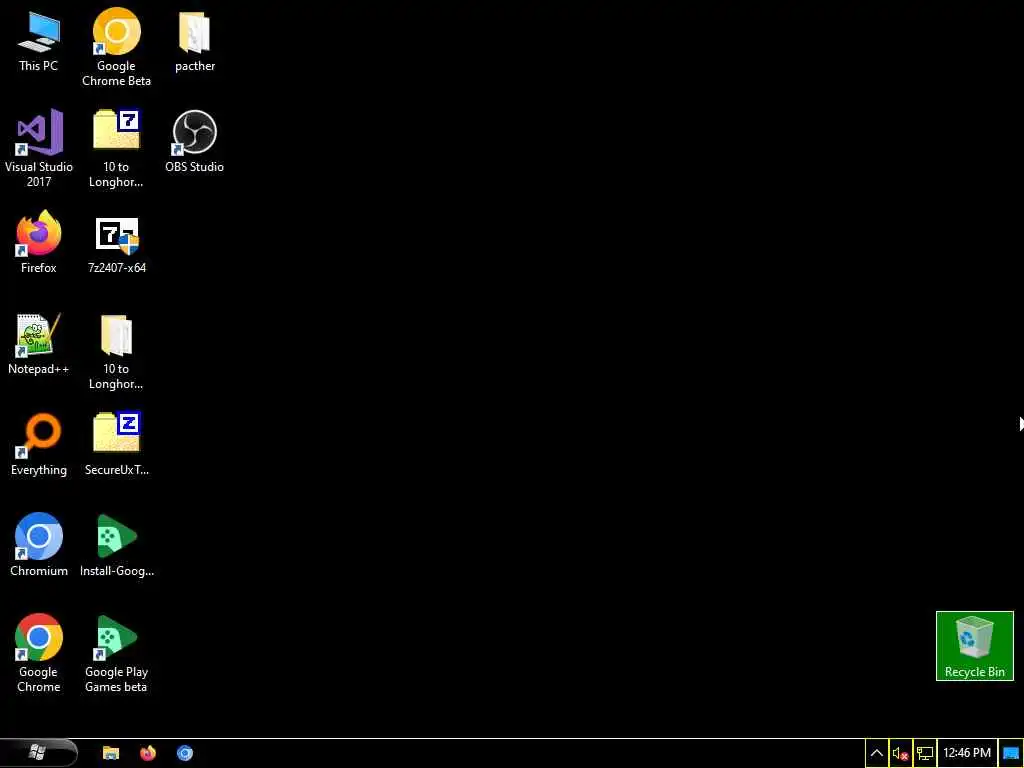Launch Firefox from the taskbar

[x=148, y=753]
